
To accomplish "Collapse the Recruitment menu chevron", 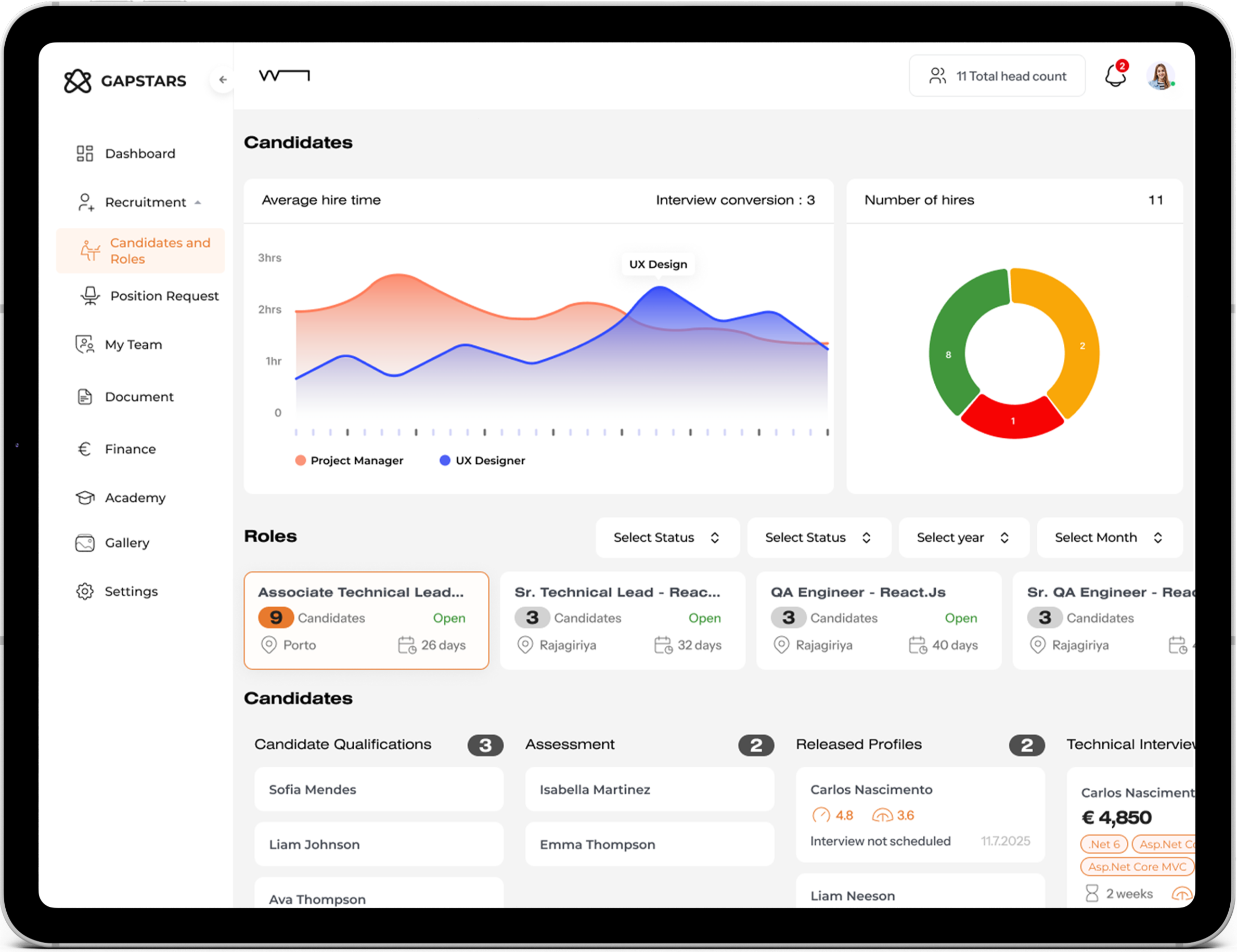I will click(198, 202).
